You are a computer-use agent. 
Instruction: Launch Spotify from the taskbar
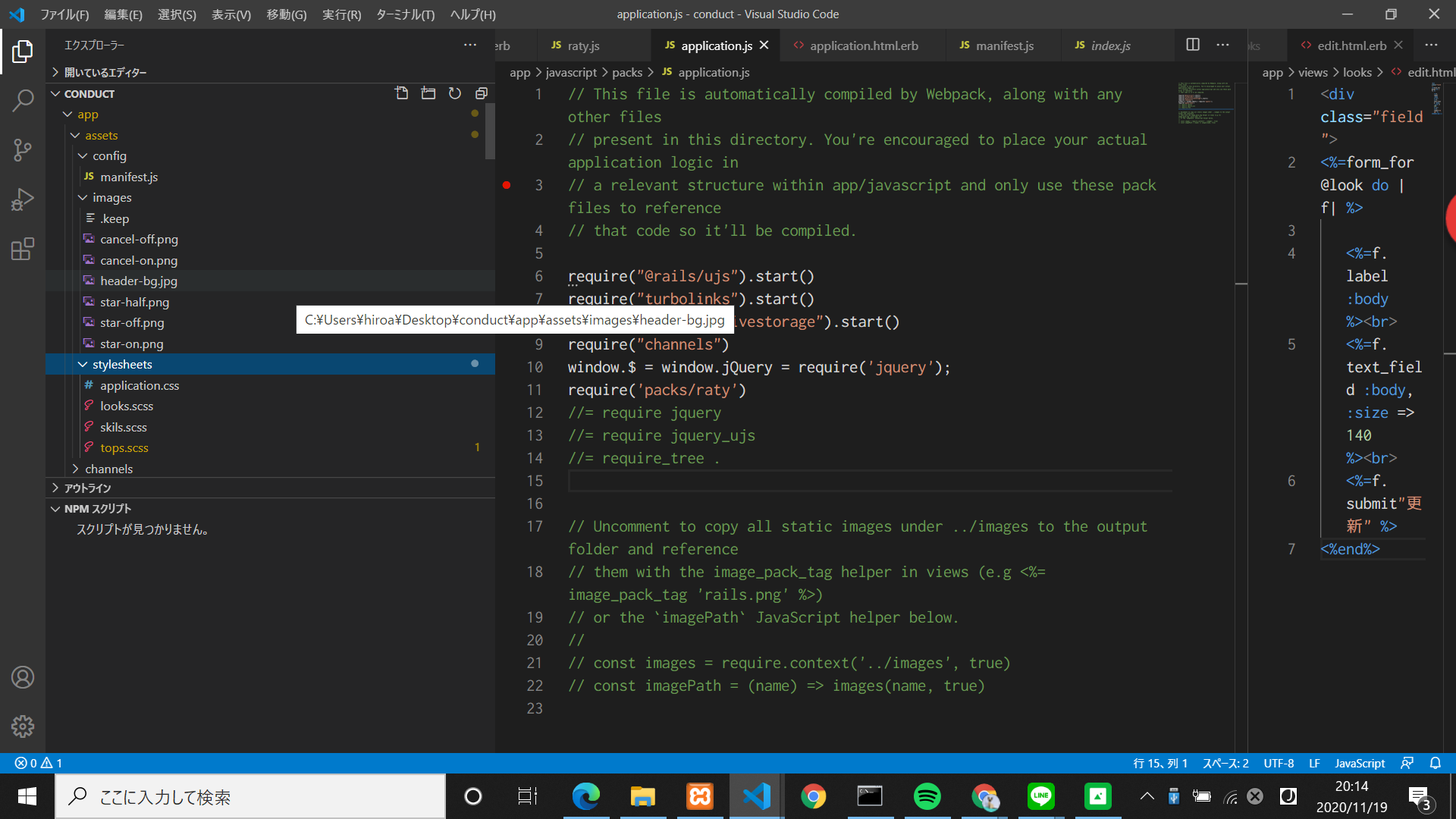(x=927, y=796)
